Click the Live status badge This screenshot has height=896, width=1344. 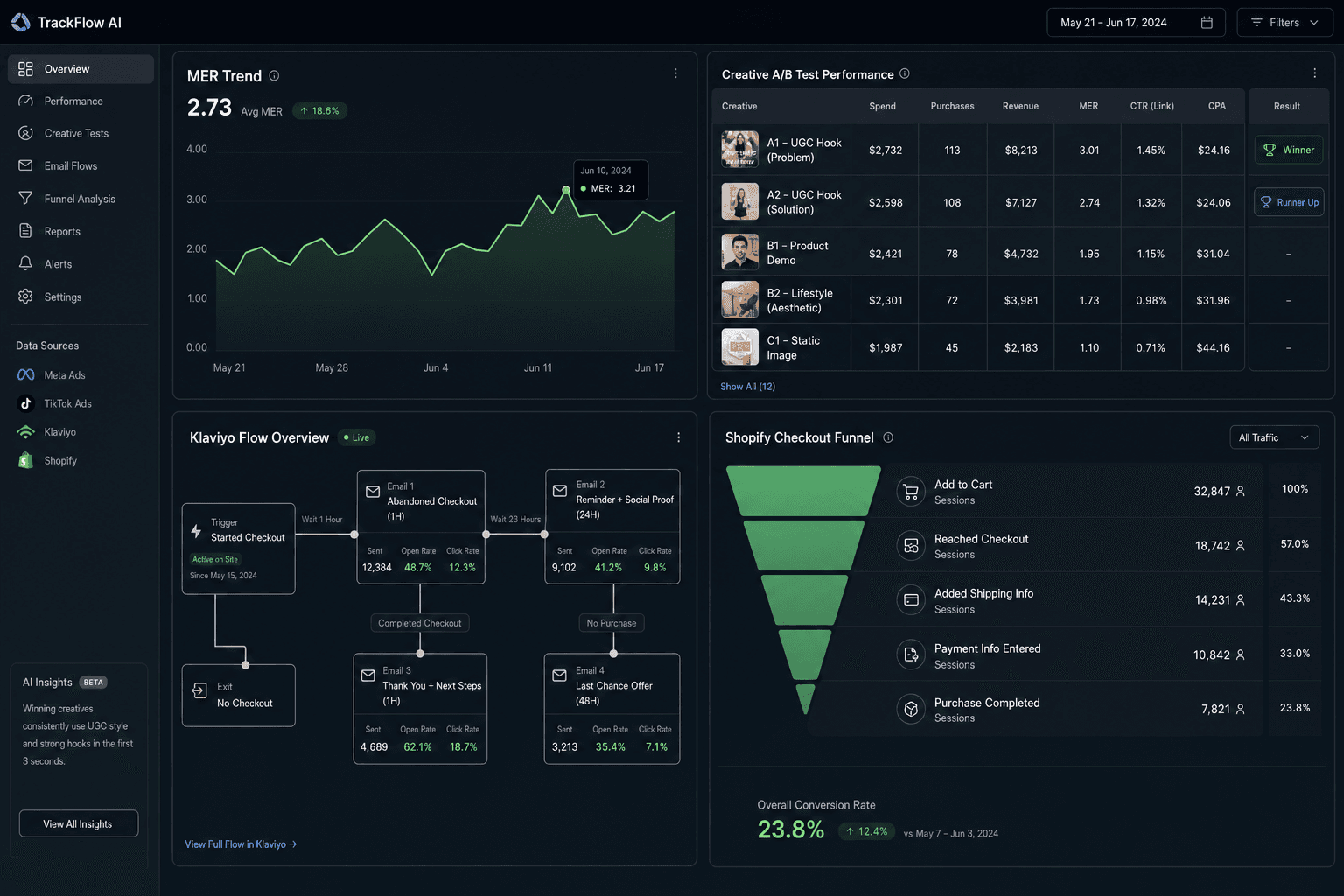coord(357,437)
